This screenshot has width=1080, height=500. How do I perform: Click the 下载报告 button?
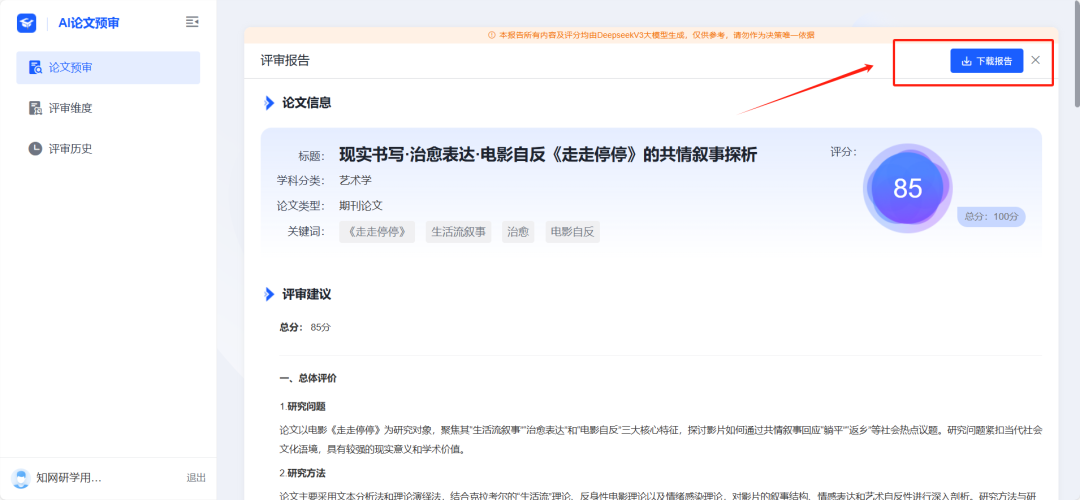point(986,61)
